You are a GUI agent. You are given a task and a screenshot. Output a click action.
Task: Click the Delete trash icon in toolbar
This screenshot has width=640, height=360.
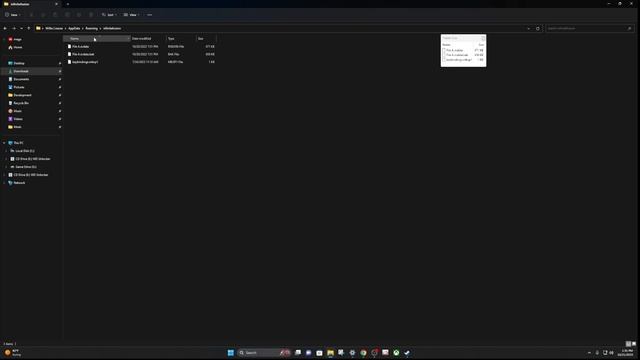[91, 15]
